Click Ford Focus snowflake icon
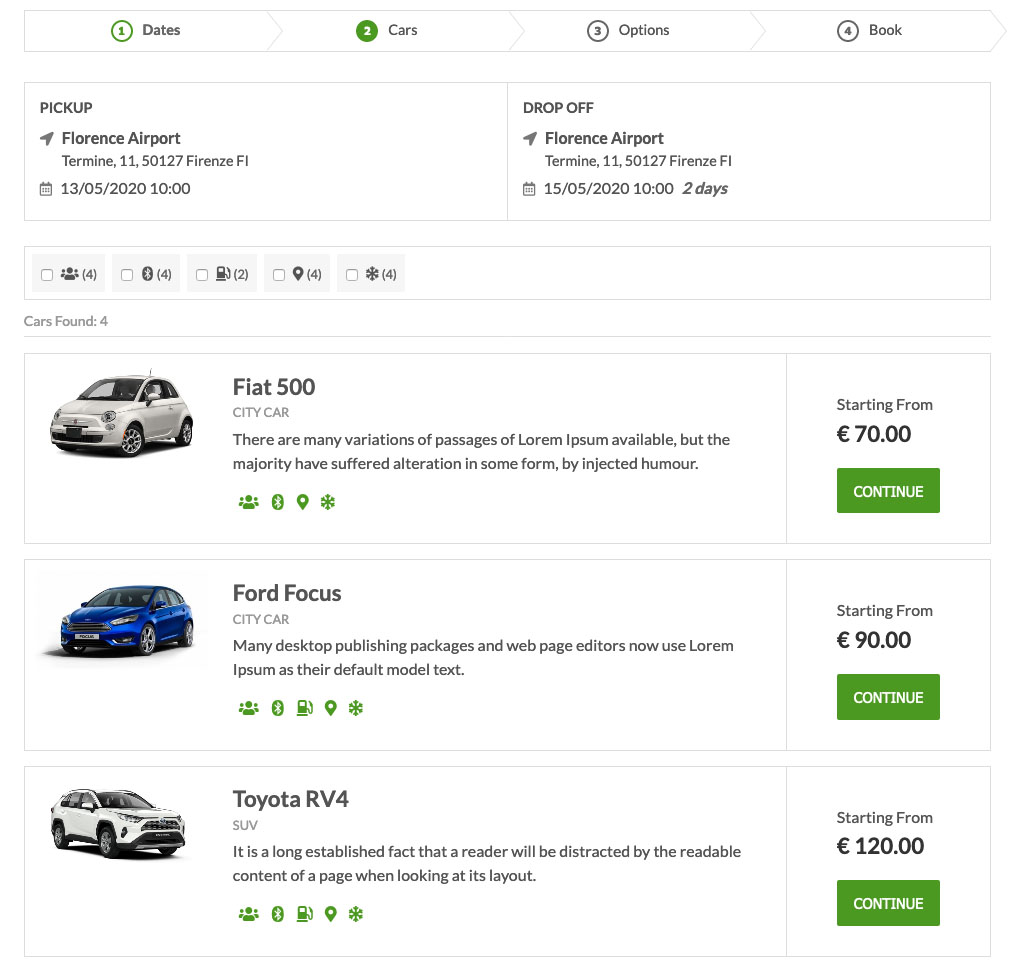 tap(355, 708)
